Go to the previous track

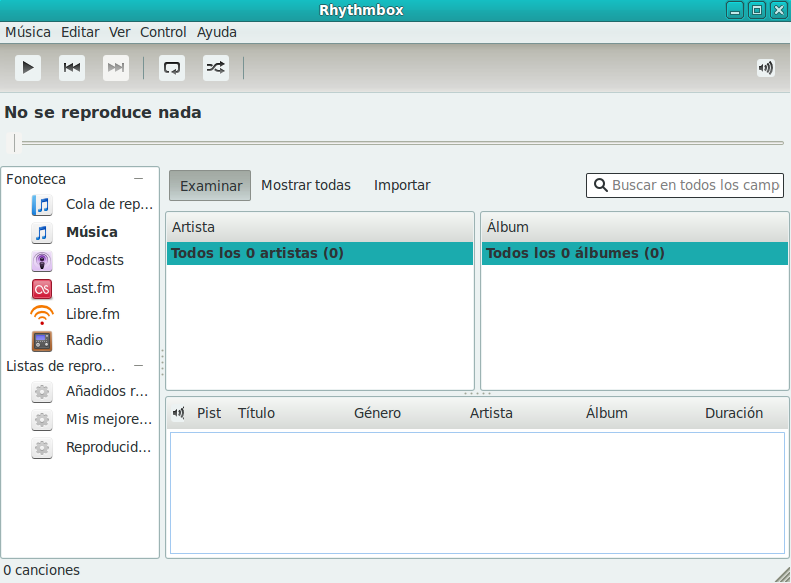point(72,68)
